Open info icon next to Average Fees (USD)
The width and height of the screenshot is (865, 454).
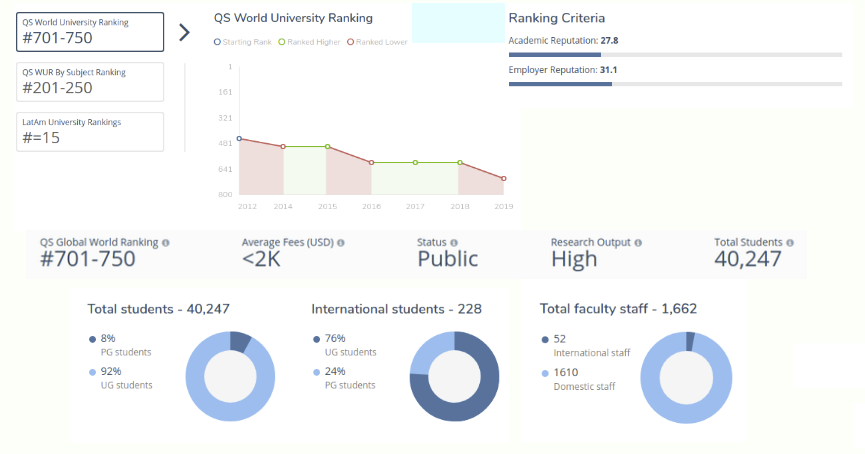point(341,243)
